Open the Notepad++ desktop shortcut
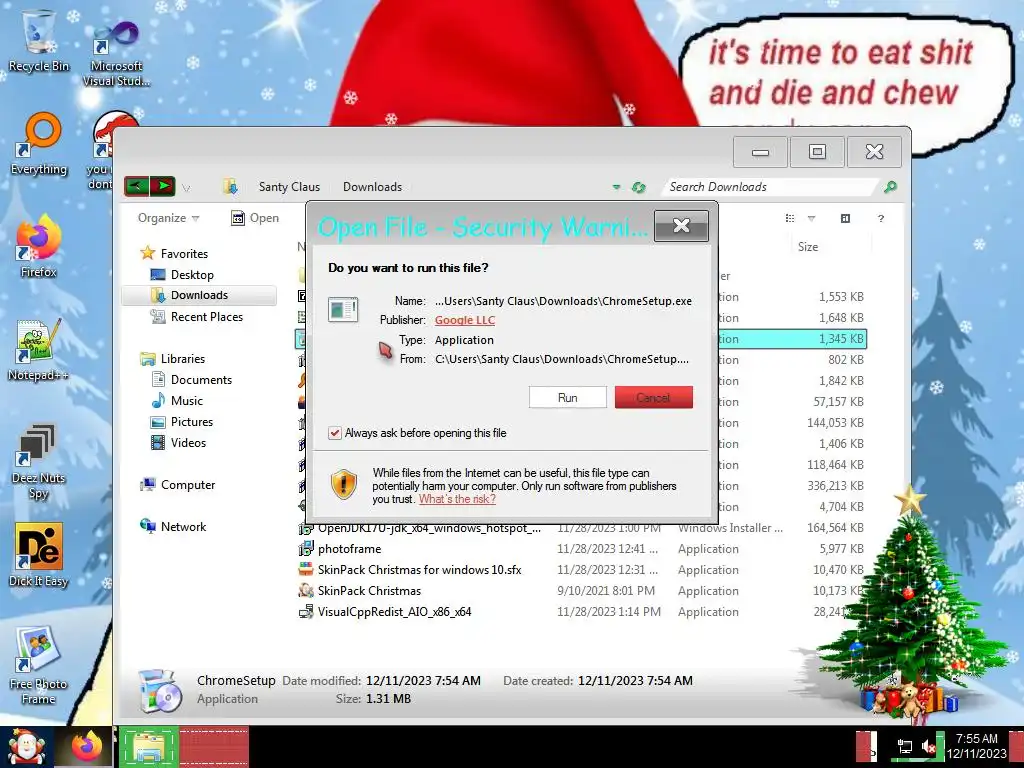 point(39,350)
